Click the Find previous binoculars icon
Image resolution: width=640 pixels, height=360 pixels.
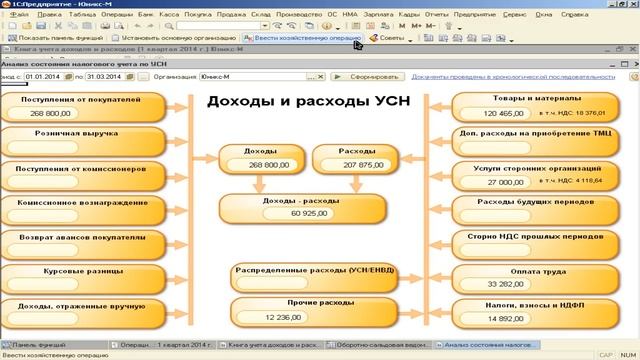[x=291, y=26]
